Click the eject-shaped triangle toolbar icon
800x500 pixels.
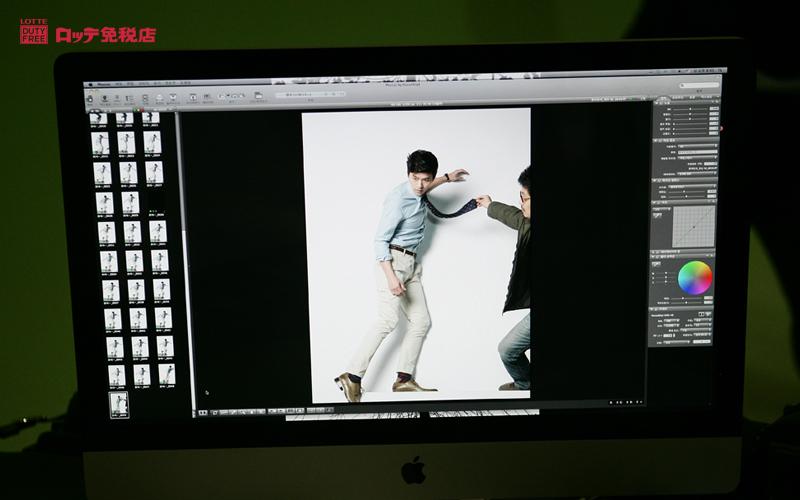point(160,97)
